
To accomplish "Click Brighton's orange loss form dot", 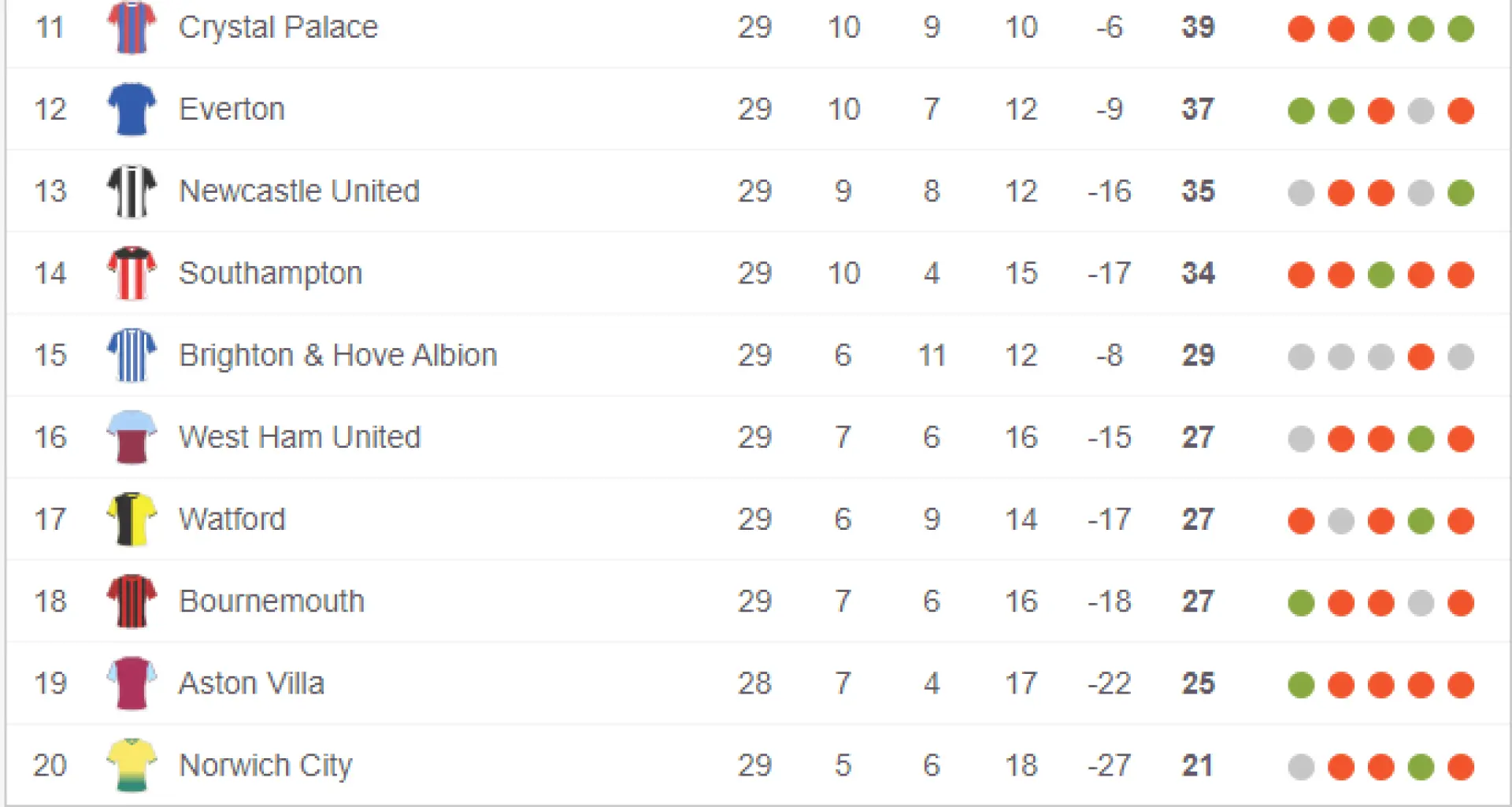I will [x=1421, y=357].
